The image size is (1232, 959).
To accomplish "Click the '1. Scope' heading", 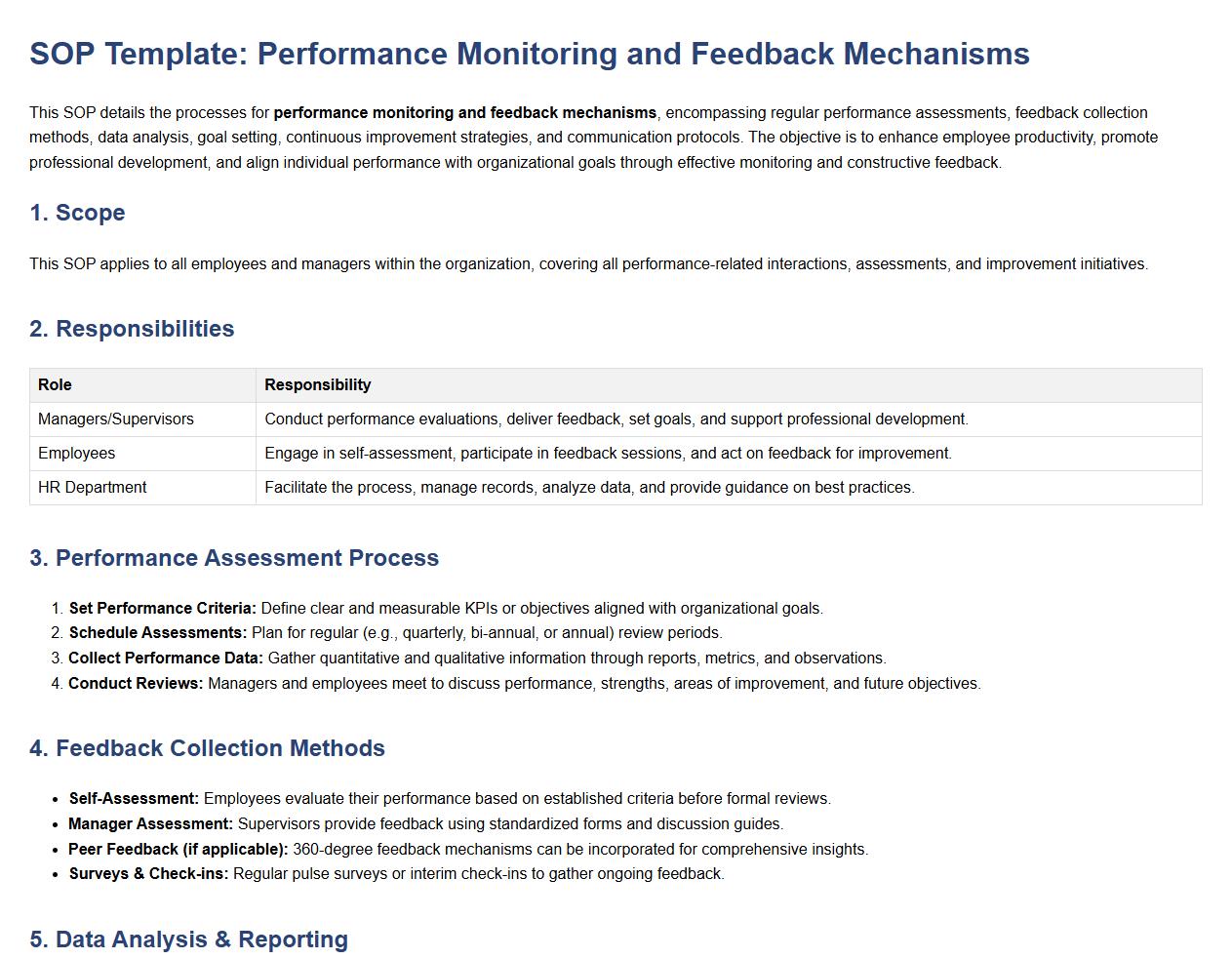I will tap(77, 213).
